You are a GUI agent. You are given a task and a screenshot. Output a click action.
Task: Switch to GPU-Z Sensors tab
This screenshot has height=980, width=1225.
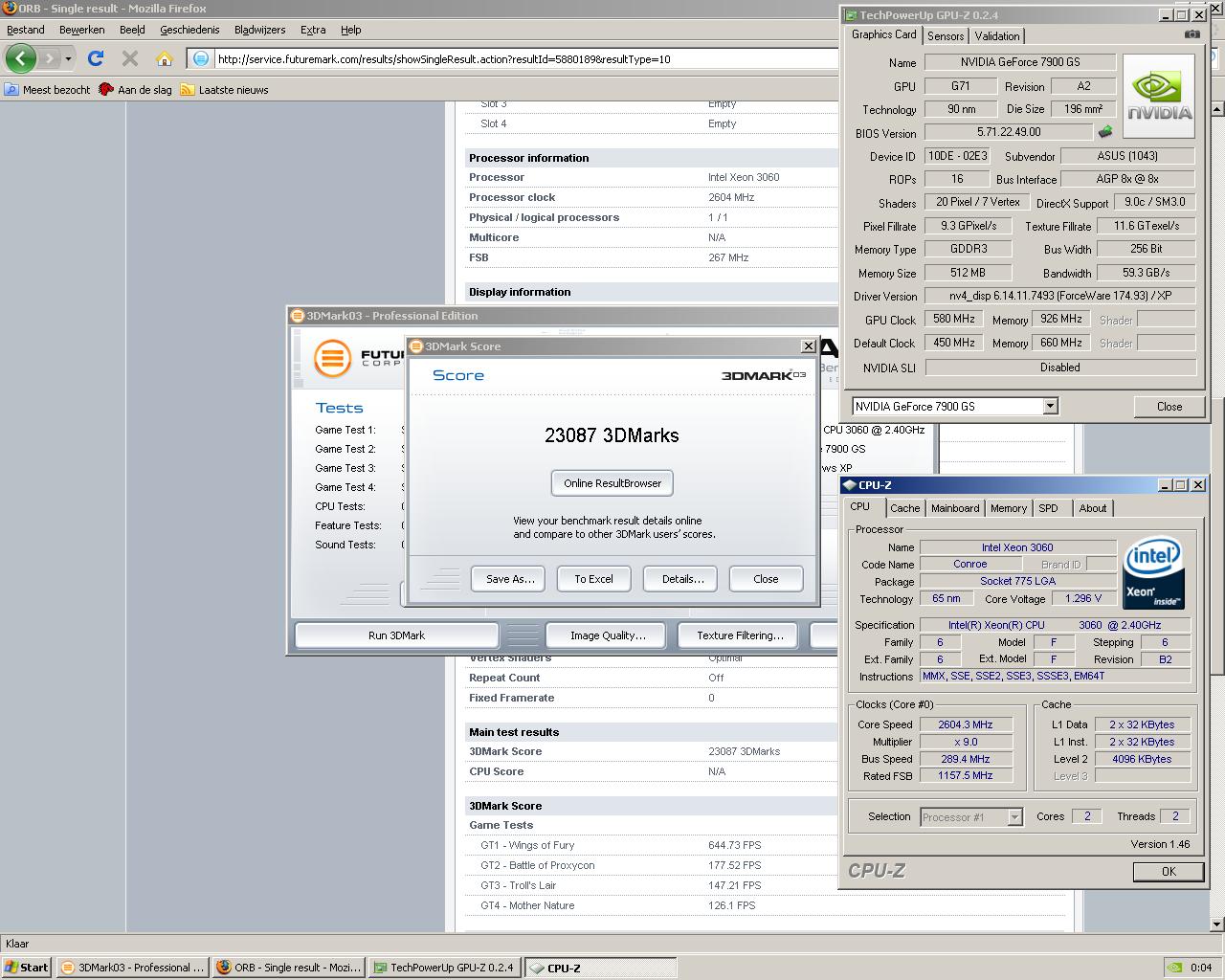[946, 36]
